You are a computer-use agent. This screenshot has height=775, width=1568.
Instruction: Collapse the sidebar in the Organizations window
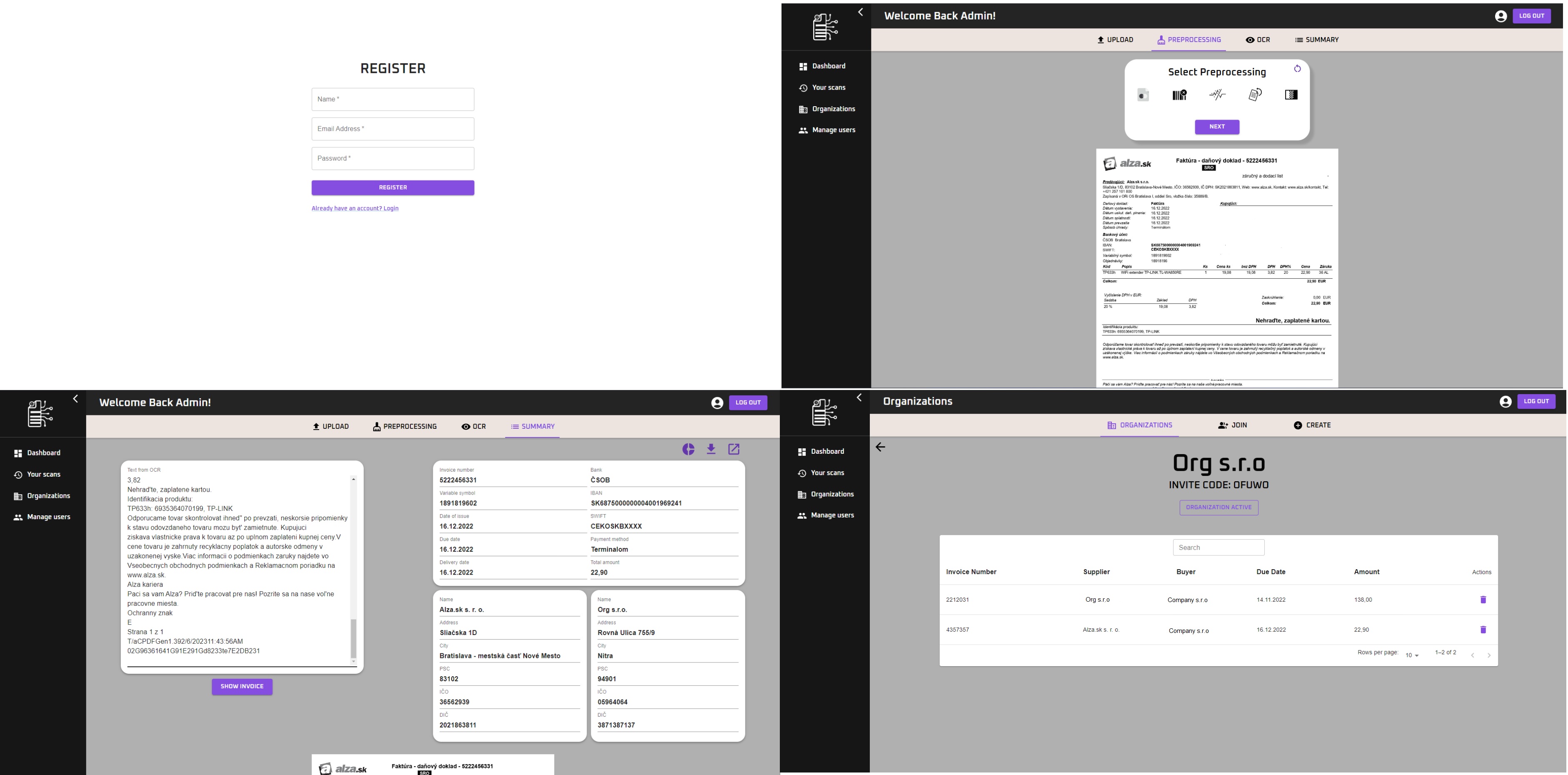tap(859, 397)
